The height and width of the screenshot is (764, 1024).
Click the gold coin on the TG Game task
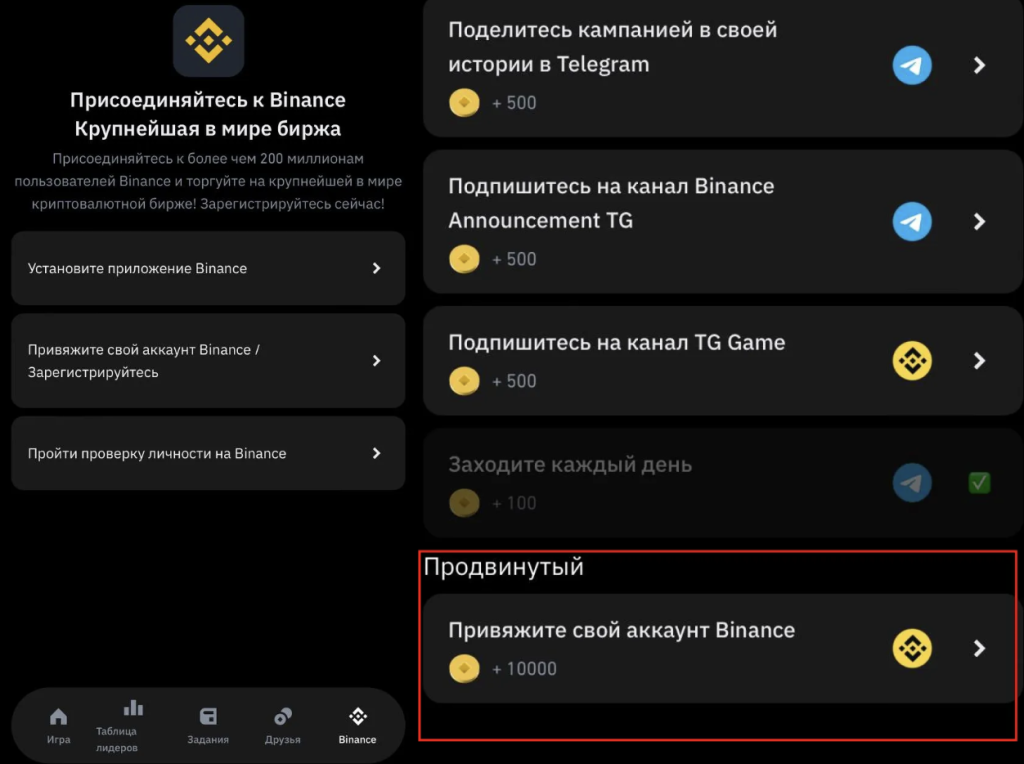click(x=464, y=381)
